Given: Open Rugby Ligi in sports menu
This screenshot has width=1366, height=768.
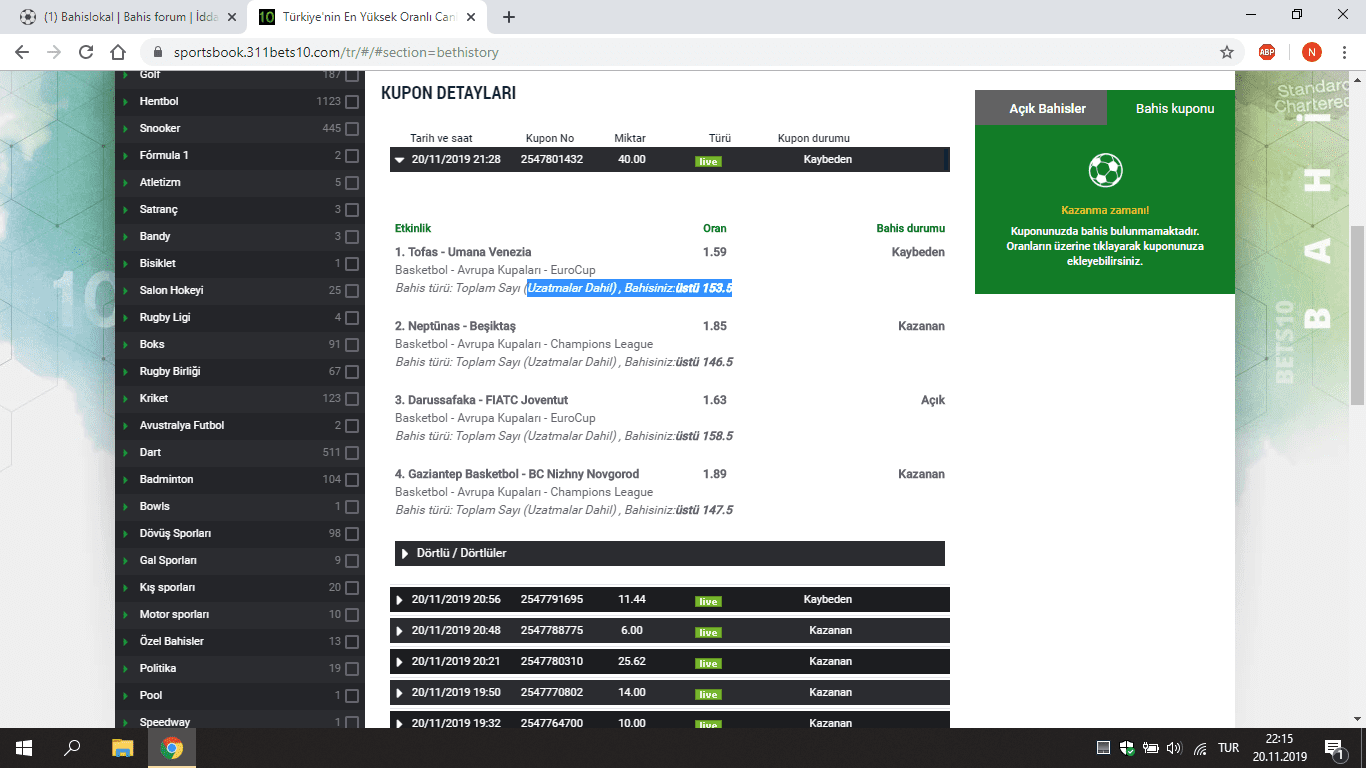Looking at the screenshot, I should click(165, 317).
